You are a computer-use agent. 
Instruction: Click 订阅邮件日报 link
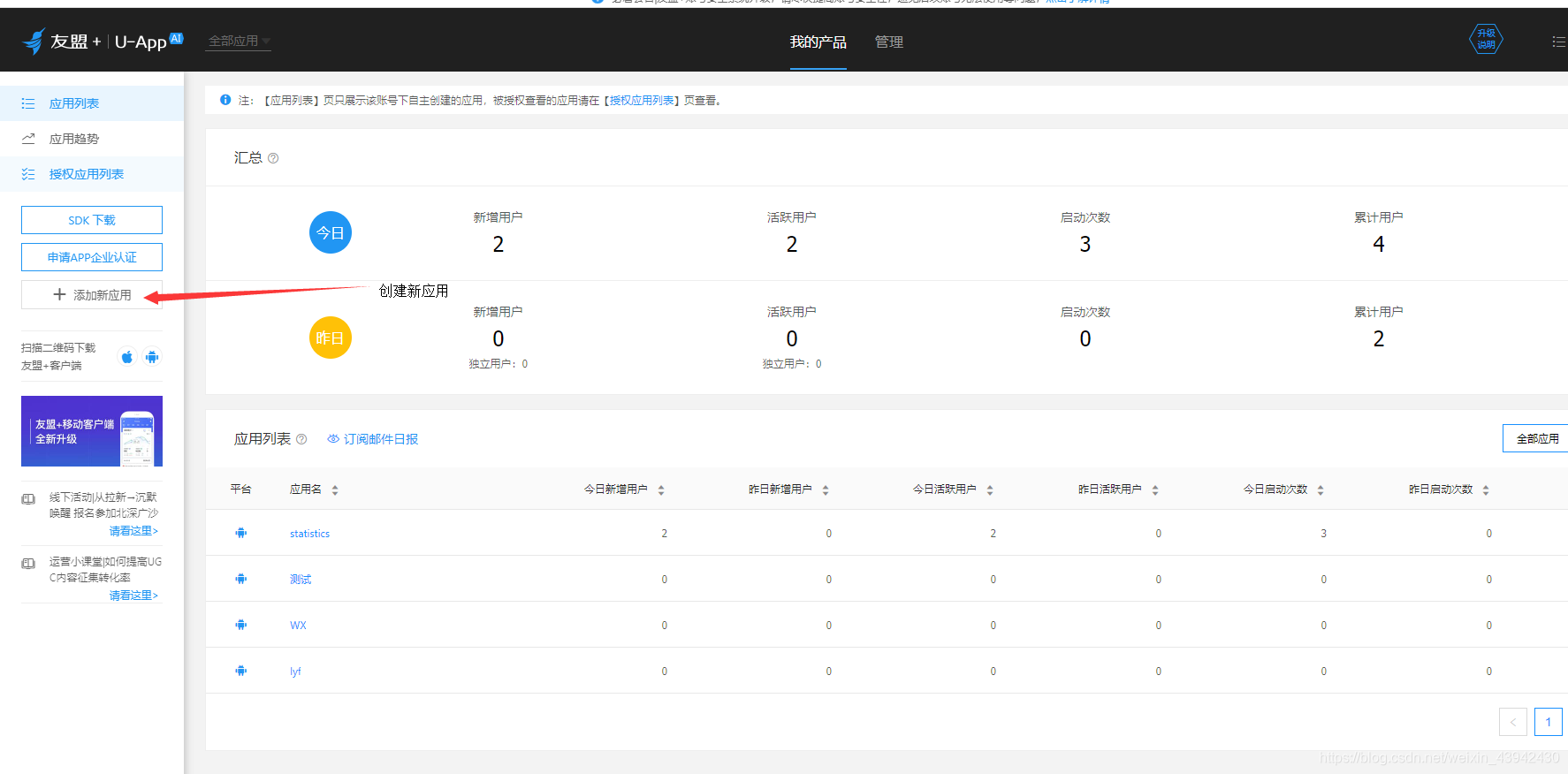tap(373, 439)
